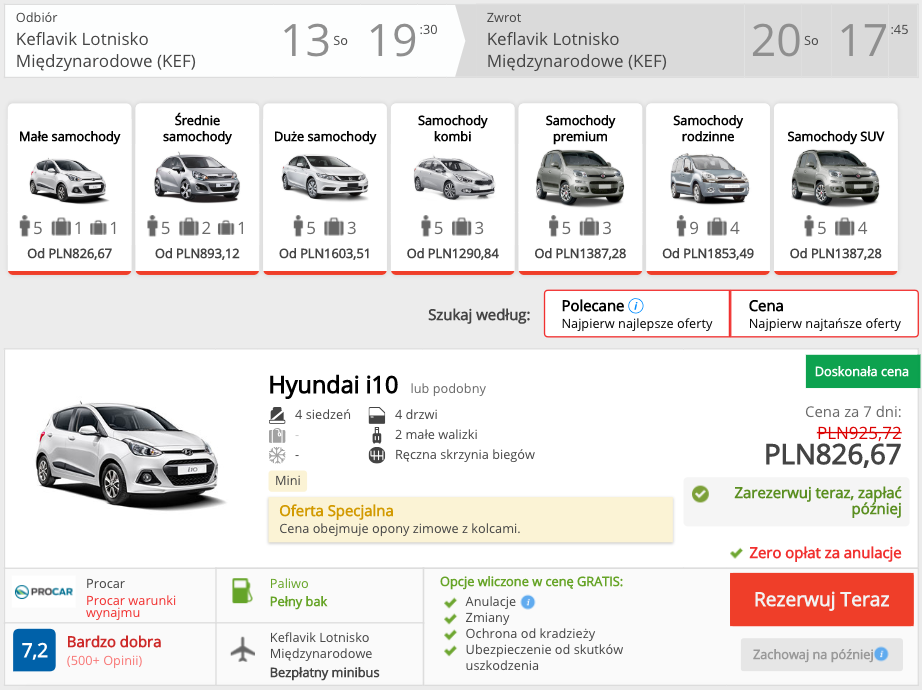
Task: Click the return date 20 So
Action: click(x=785, y=41)
